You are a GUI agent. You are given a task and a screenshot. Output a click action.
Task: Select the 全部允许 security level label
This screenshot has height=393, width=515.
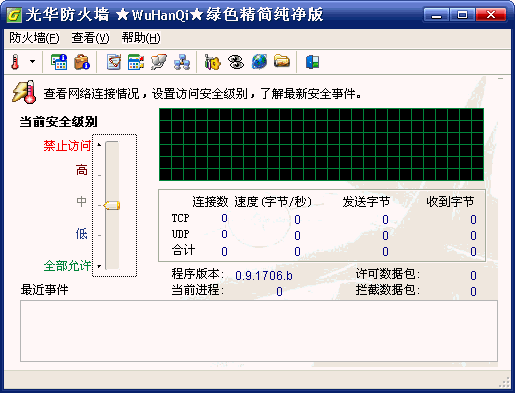coord(67,266)
